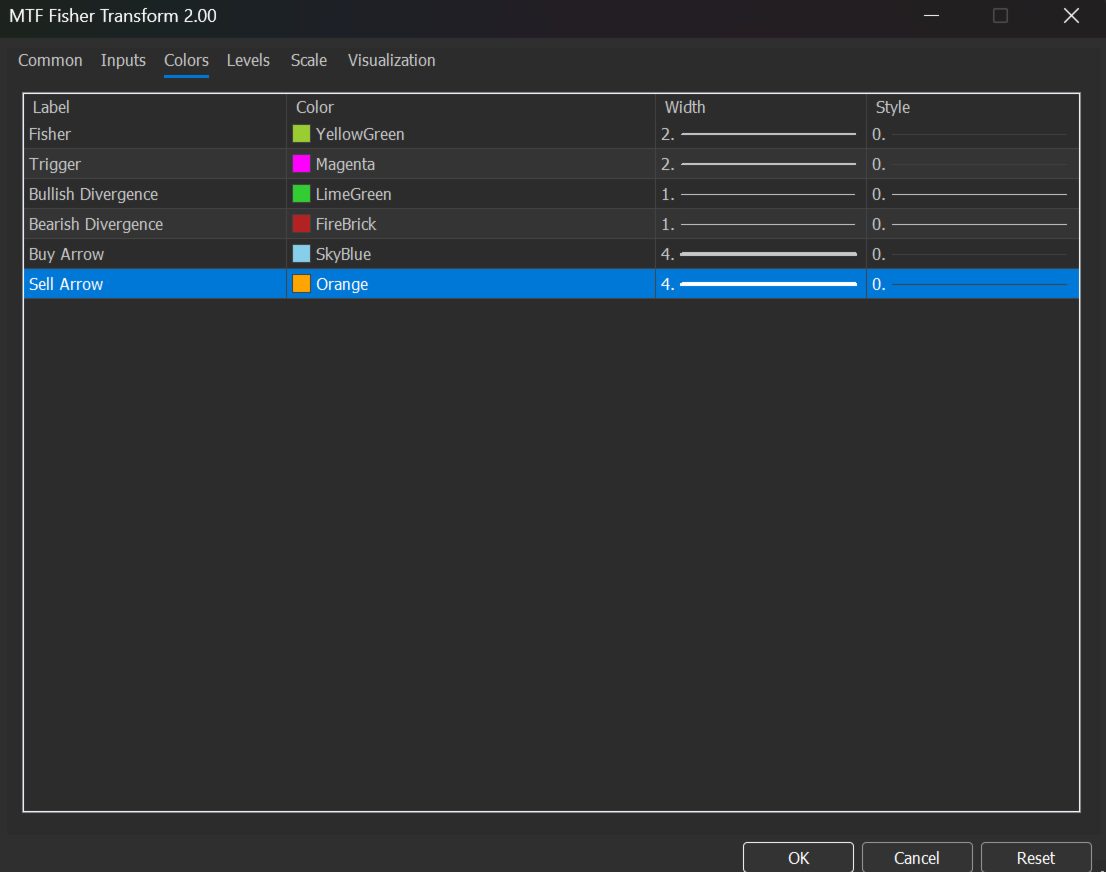
Task: Switch to the Common tab
Action: 50,60
